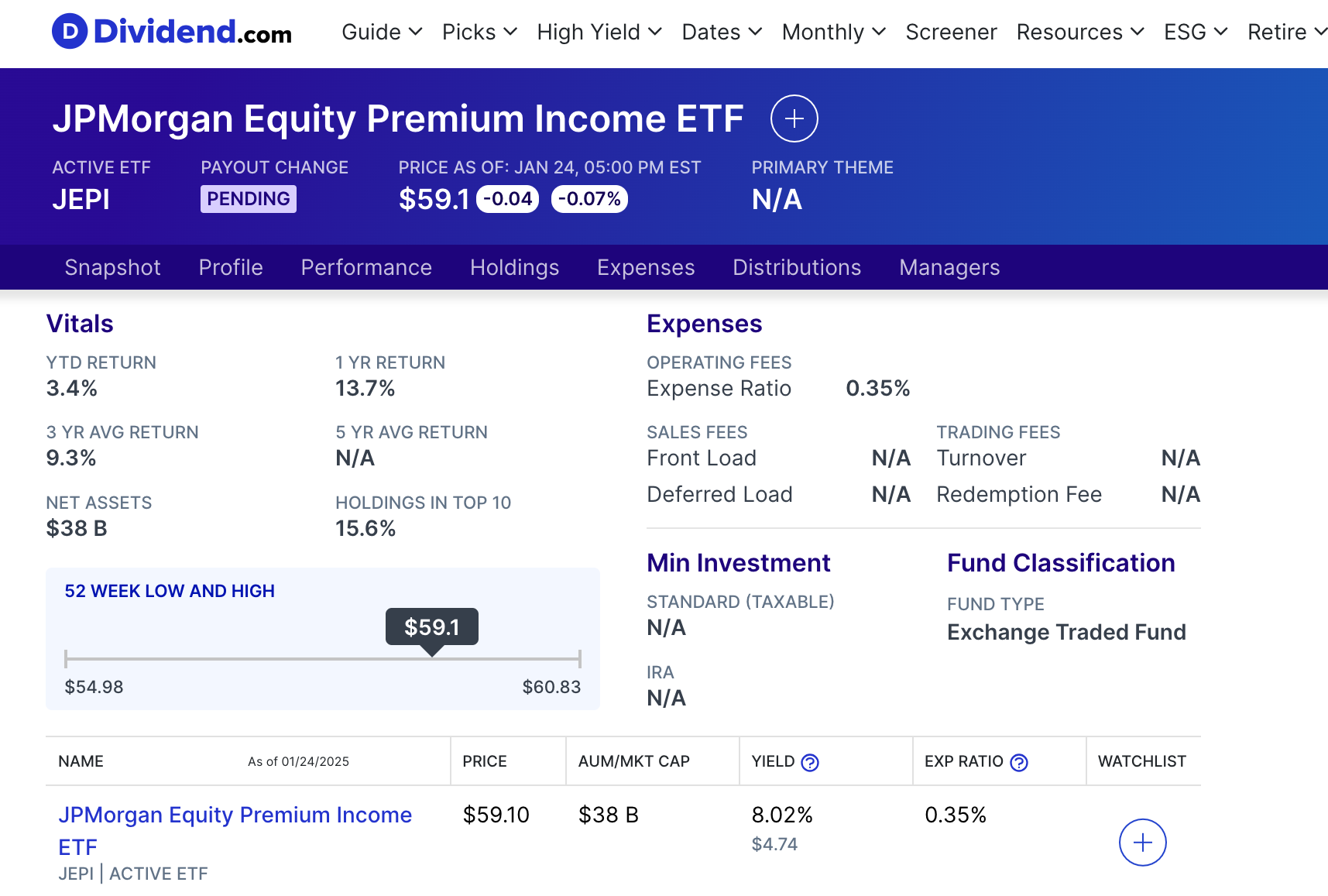Click the YTD return value 3.4%
The height and width of the screenshot is (896, 1328).
(x=72, y=388)
